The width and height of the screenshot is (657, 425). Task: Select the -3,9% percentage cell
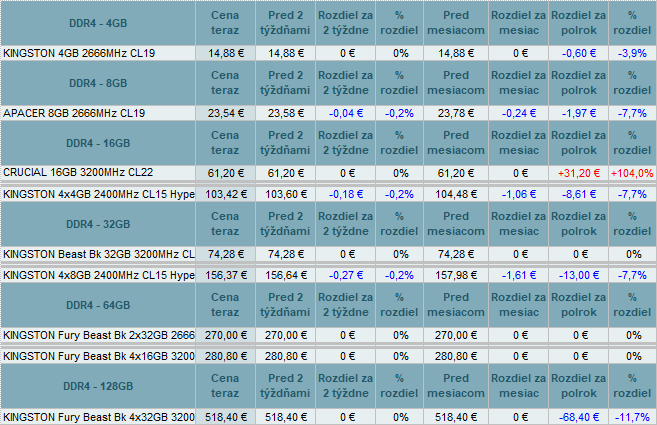click(x=632, y=53)
